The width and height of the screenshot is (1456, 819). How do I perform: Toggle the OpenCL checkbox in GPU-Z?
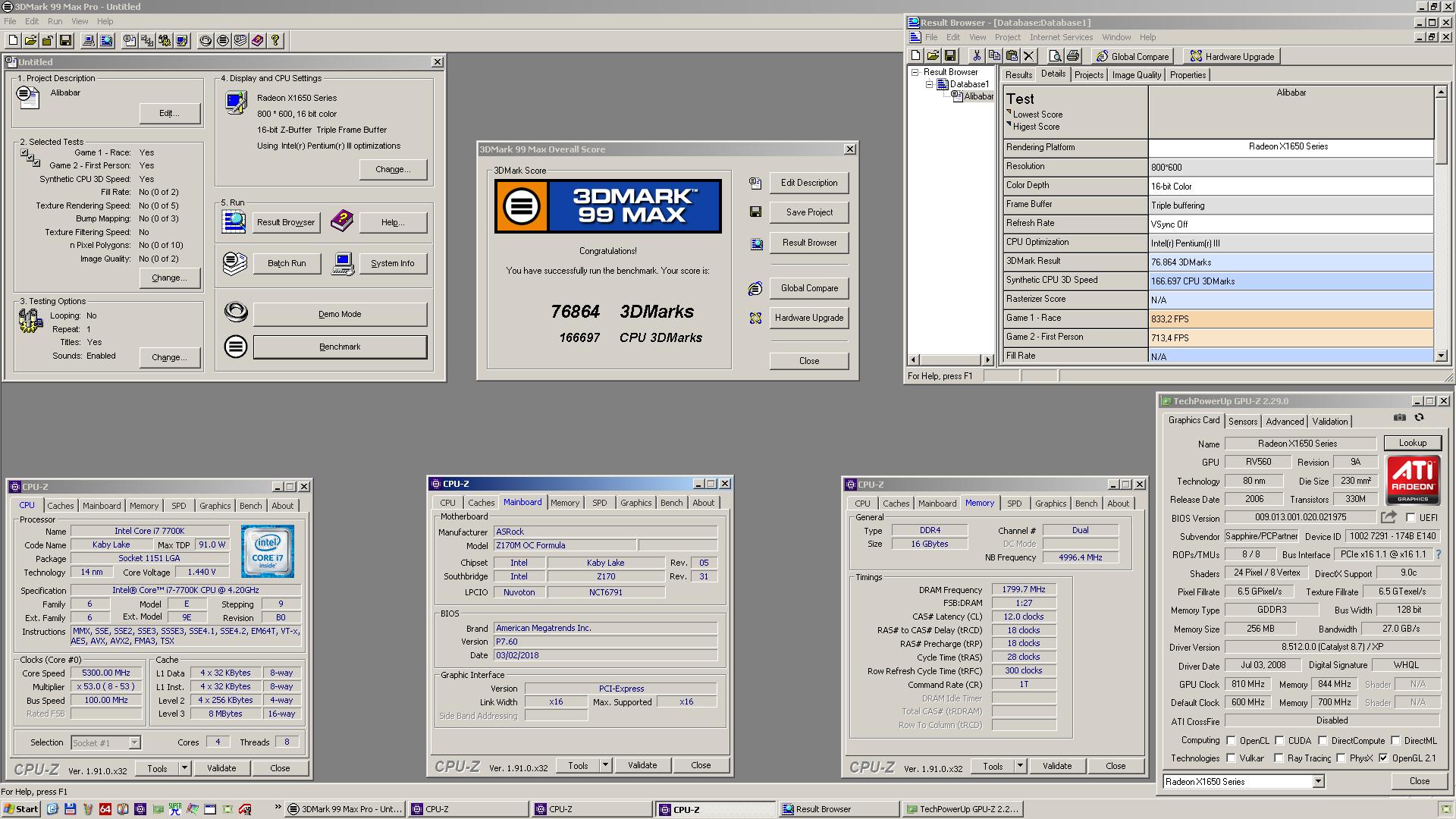(1232, 741)
